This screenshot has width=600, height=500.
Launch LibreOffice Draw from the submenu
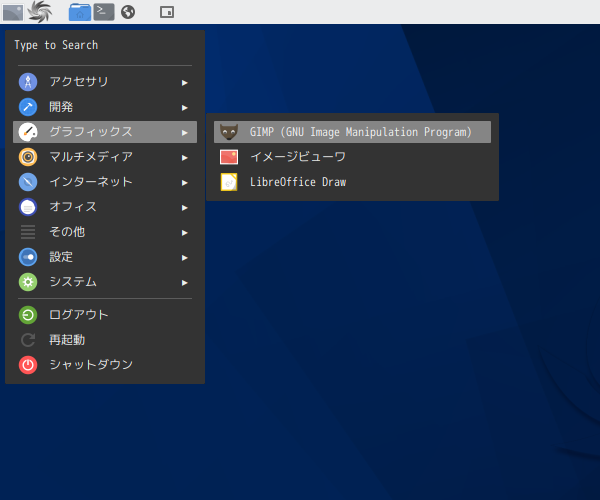click(x=352, y=182)
